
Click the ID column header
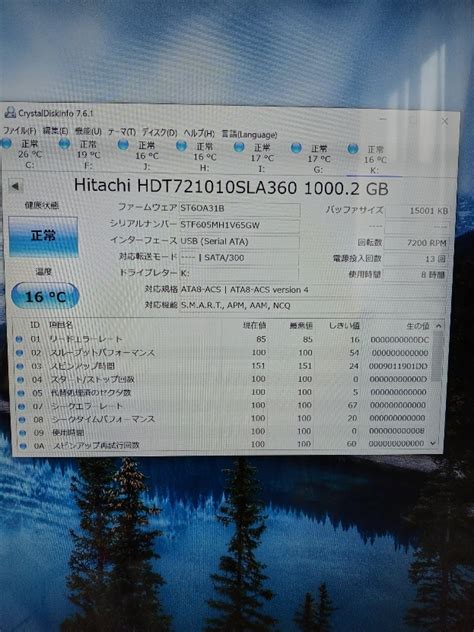coord(35,325)
